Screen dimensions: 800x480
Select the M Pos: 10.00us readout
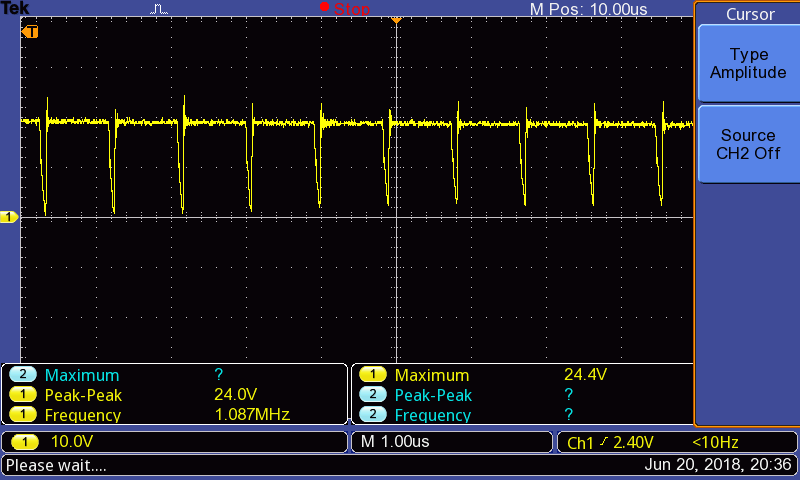tap(588, 9)
